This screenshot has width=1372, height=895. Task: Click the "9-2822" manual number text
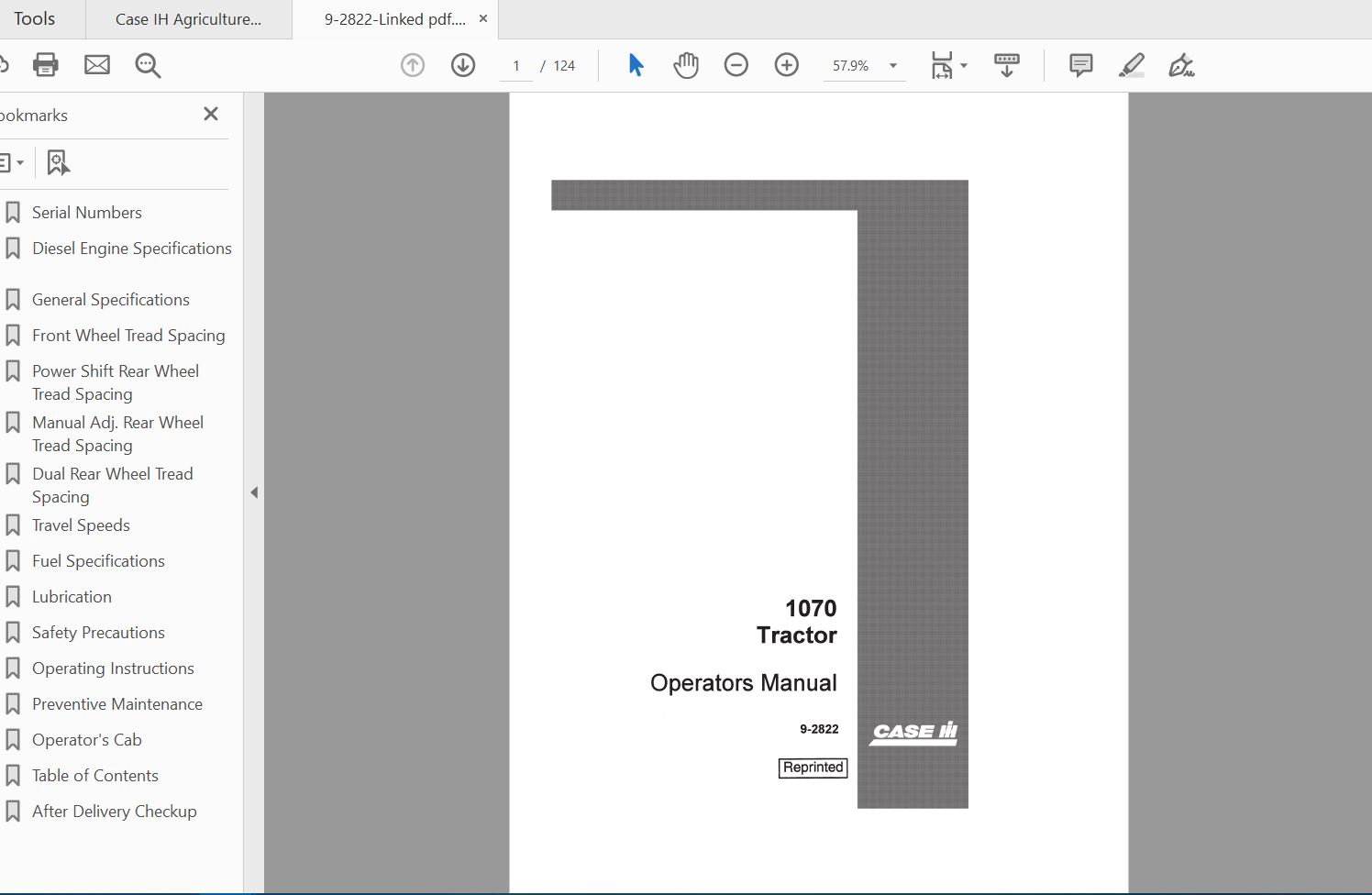coord(819,730)
